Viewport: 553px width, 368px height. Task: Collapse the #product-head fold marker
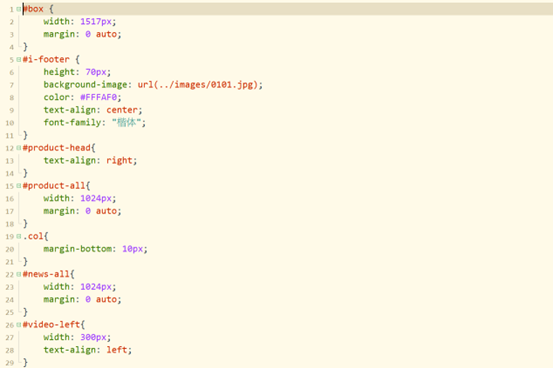click(x=19, y=147)
